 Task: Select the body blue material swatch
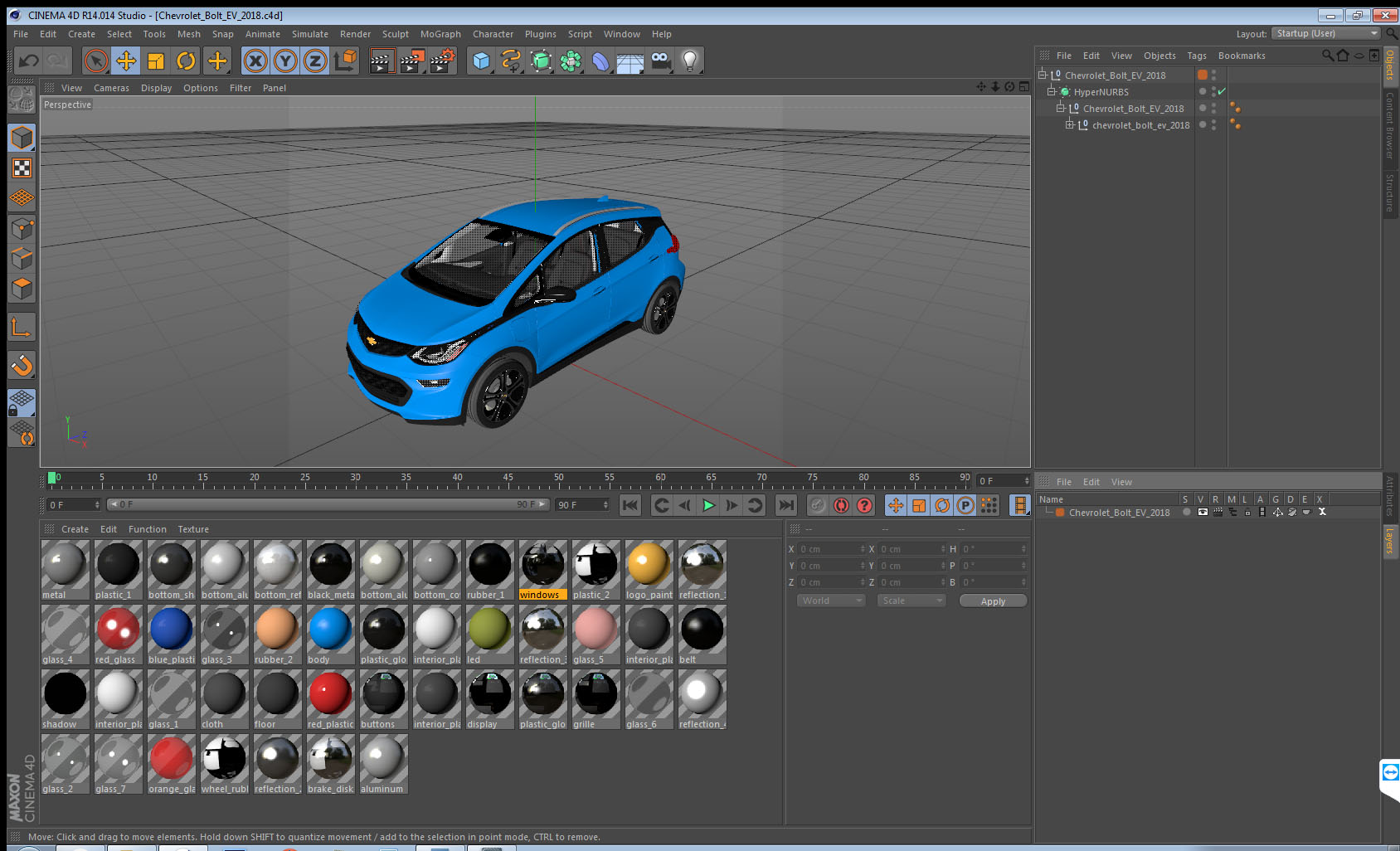coord(330,635)
